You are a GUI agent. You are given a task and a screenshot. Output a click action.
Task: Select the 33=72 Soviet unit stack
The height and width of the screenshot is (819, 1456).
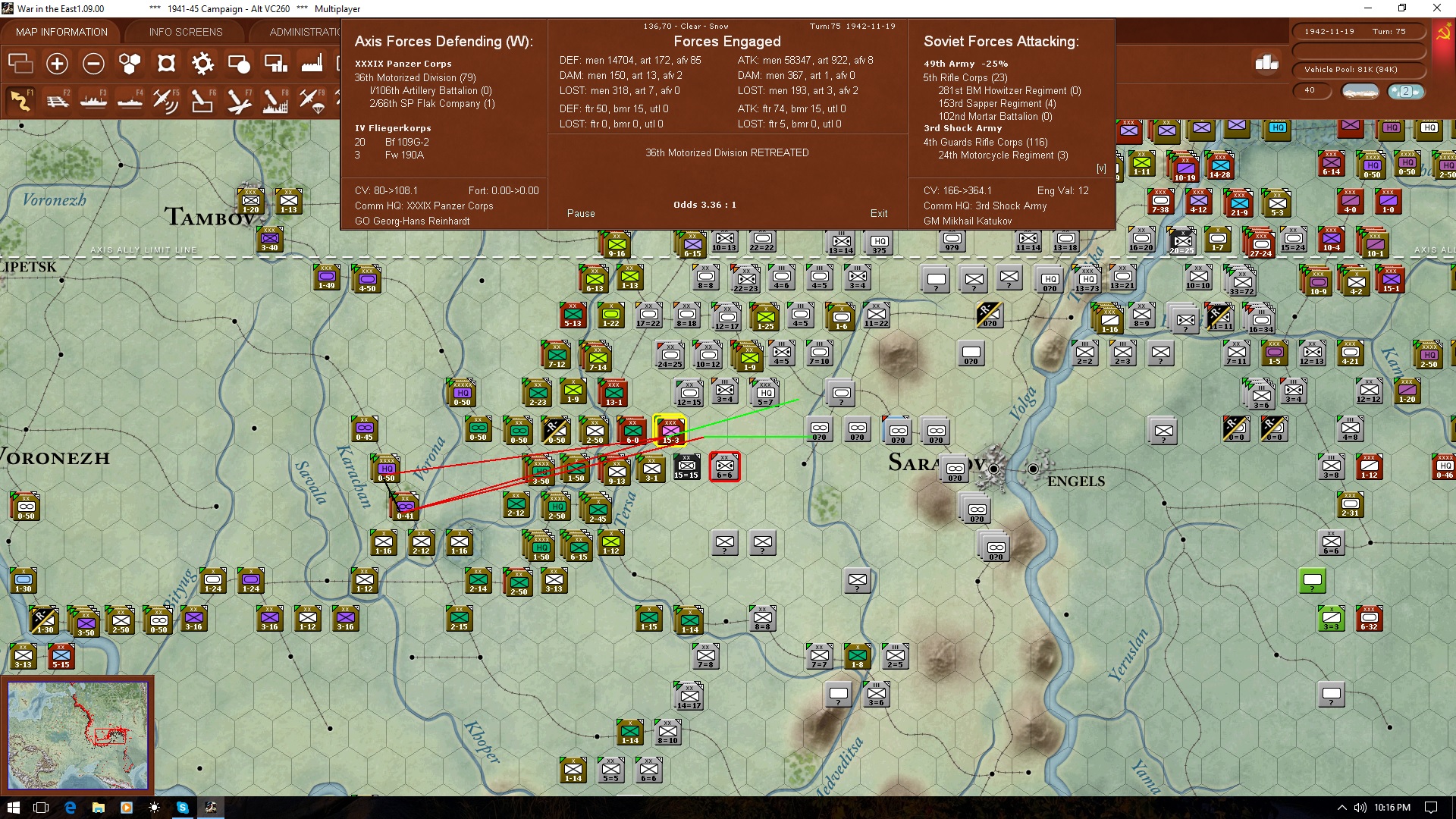[1241, 282]
